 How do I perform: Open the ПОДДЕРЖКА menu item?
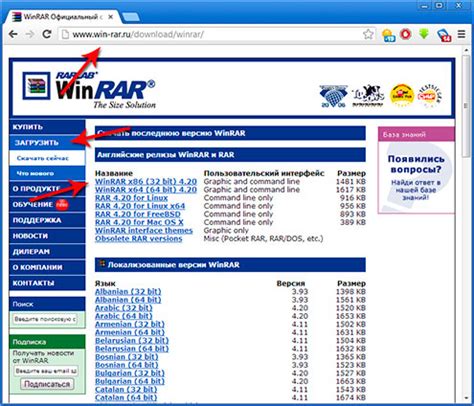coord(47,220)
